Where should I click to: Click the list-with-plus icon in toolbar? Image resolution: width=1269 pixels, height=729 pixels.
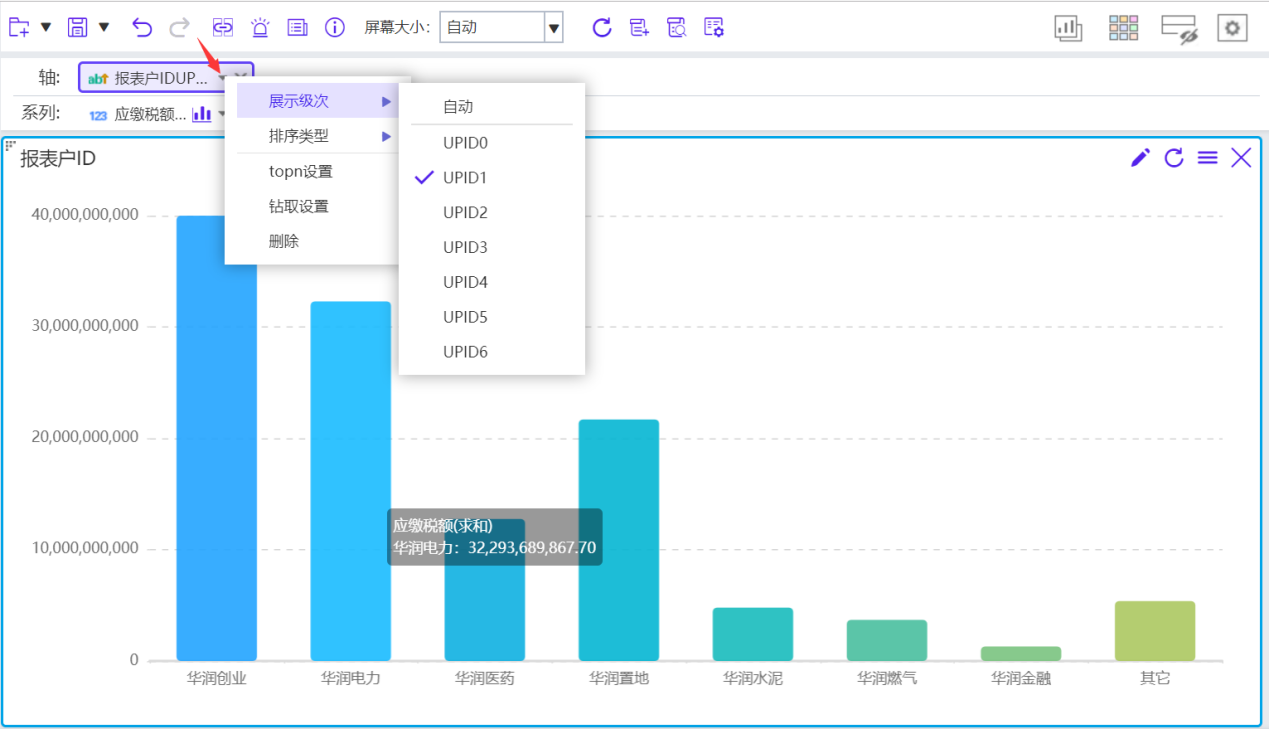[x=640, y=27]
